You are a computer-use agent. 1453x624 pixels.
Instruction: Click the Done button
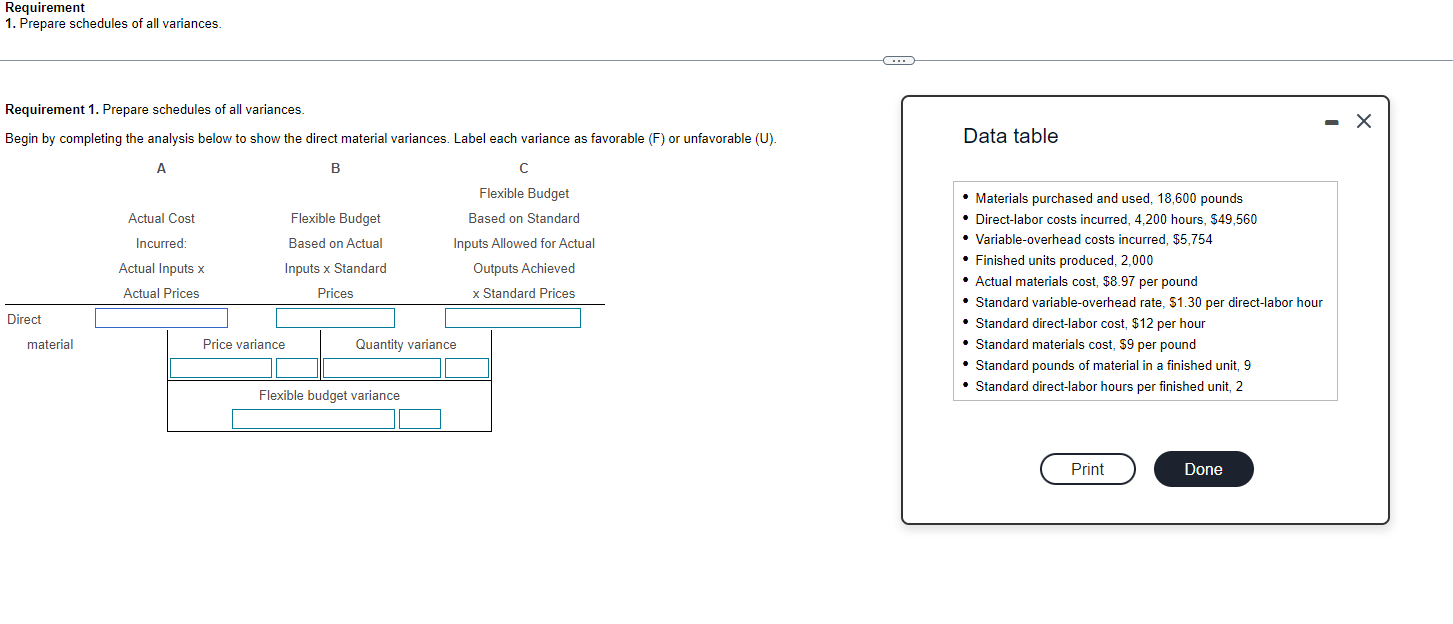[1203, 469]
